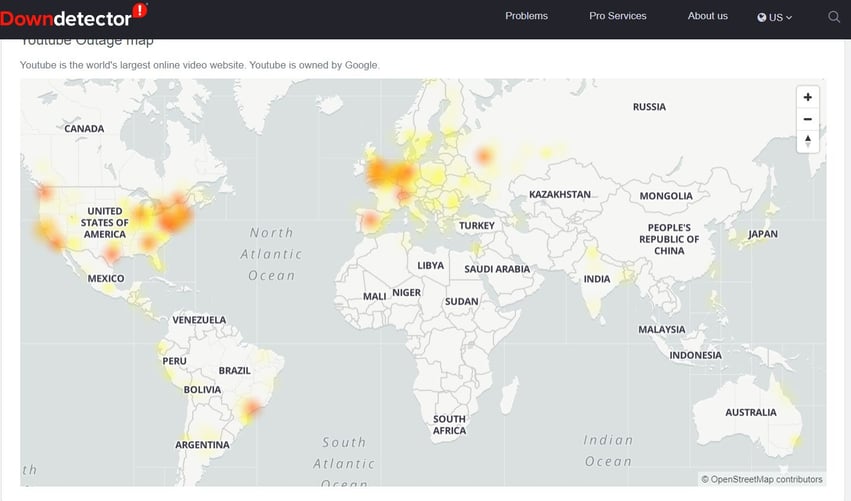Open the US region selector dropdown
Screen dimensions: 851x501
[x=774, y=17]
